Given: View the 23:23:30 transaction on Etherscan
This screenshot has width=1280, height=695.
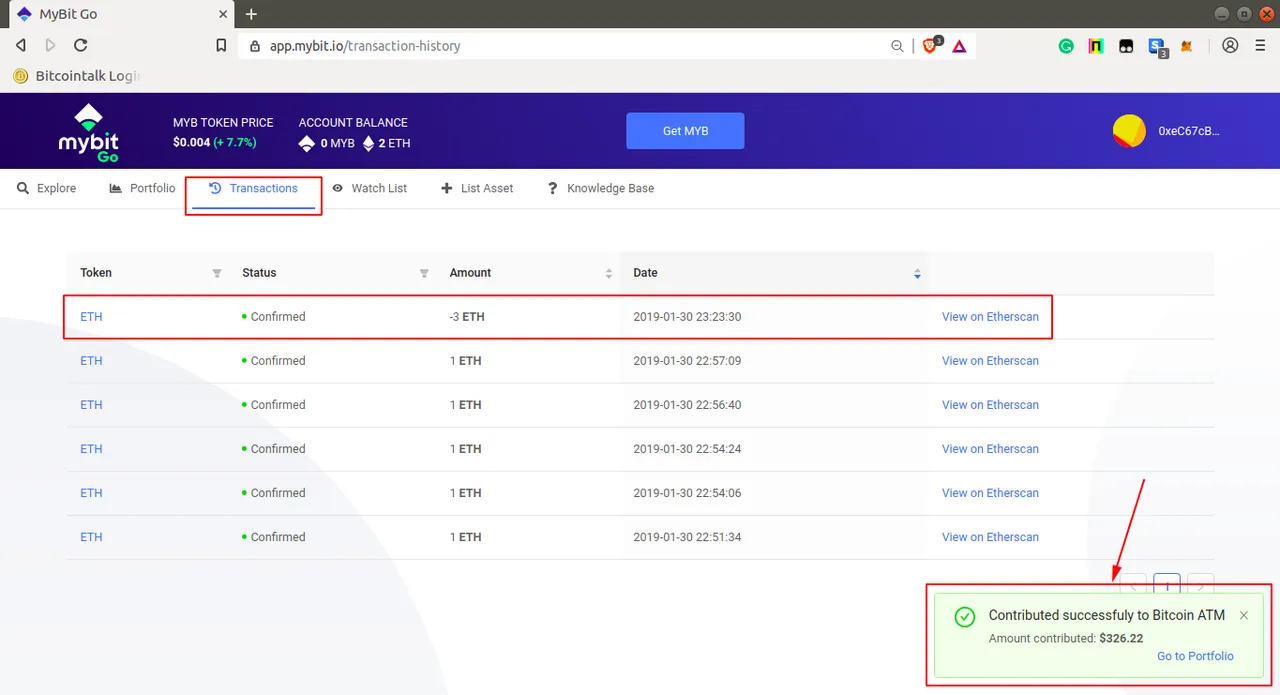Looking at the screenshot, I should point(990,317).
